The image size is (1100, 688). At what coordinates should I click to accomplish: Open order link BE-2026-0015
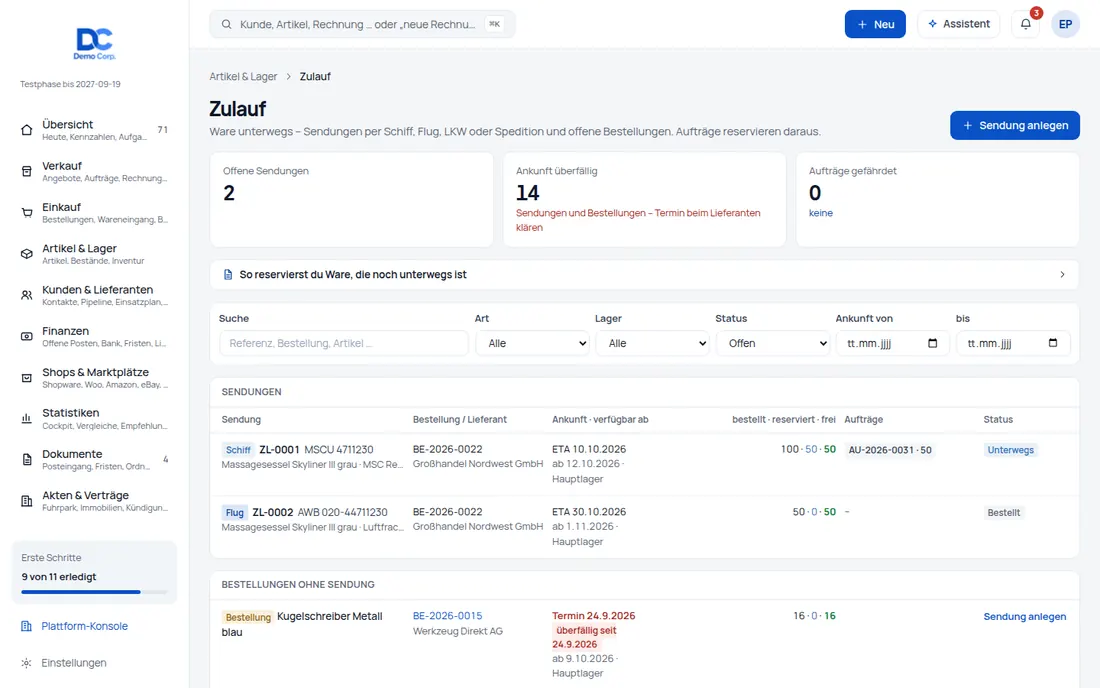click(x=448, y=616)
